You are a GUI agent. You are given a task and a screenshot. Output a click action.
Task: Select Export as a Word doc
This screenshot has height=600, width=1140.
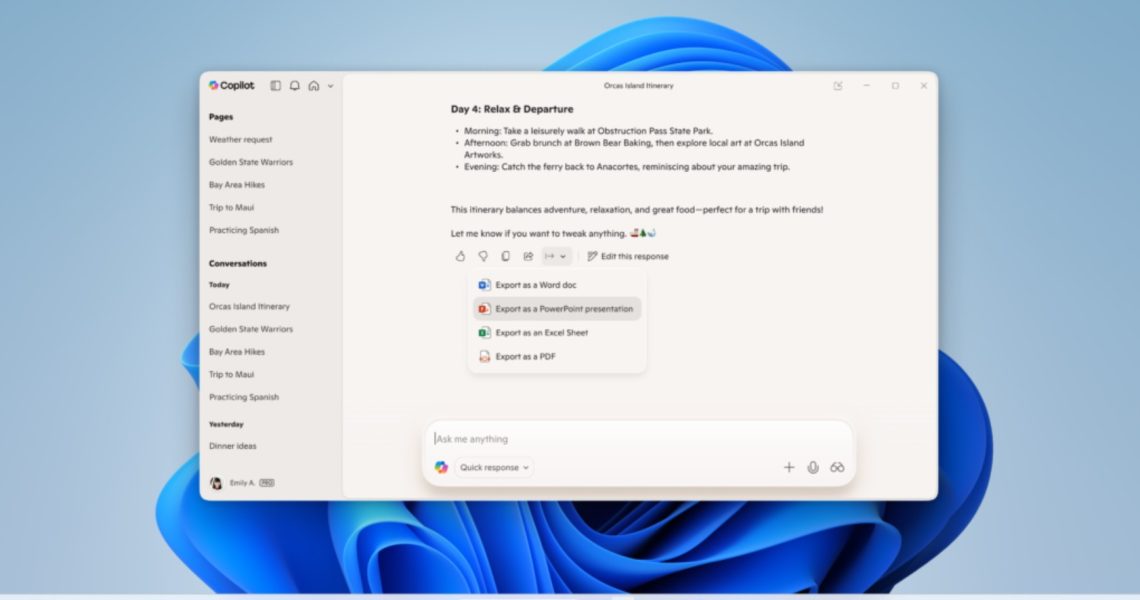click(x=535, y=285)
